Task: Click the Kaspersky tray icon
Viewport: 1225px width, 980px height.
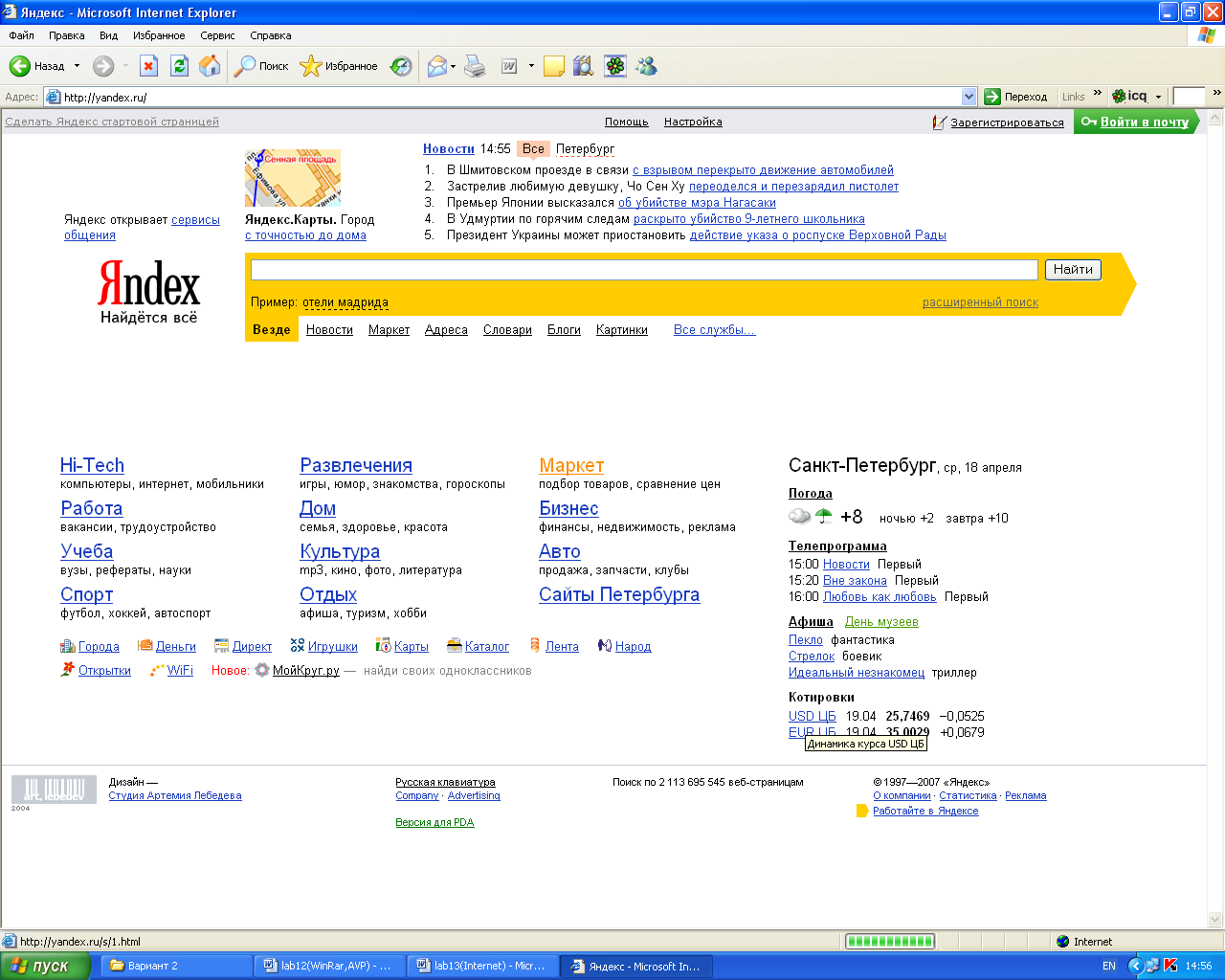Action: pos(1169,966)
